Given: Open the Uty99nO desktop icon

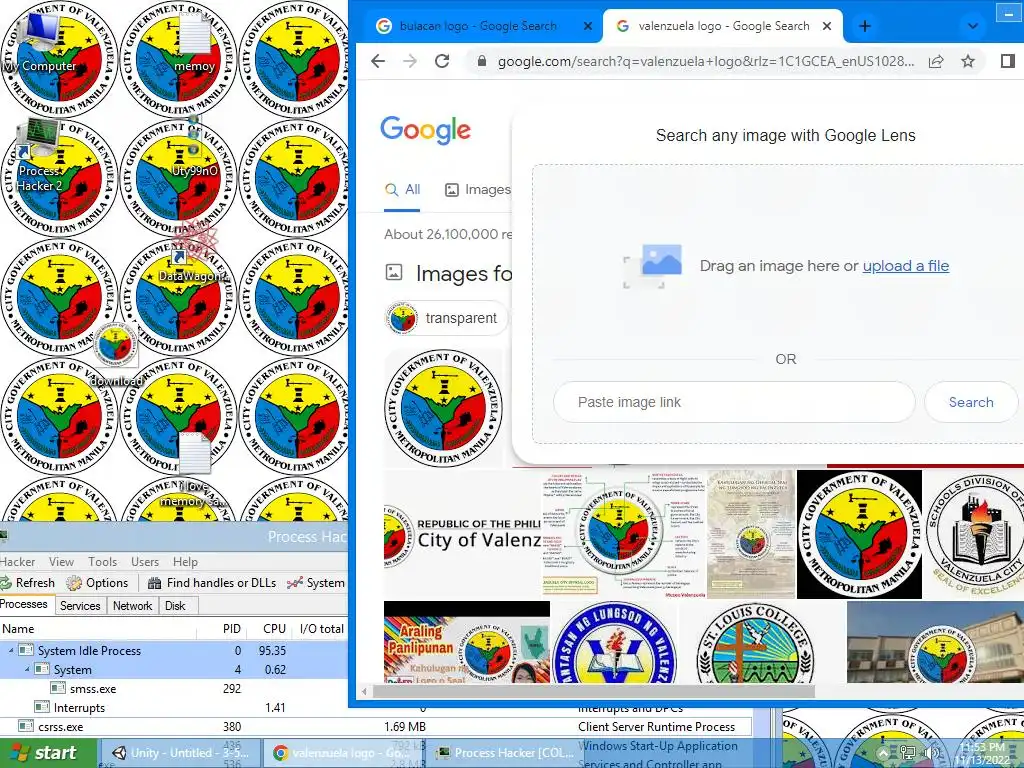Looking at the screenshot, I should coord(194,147).
